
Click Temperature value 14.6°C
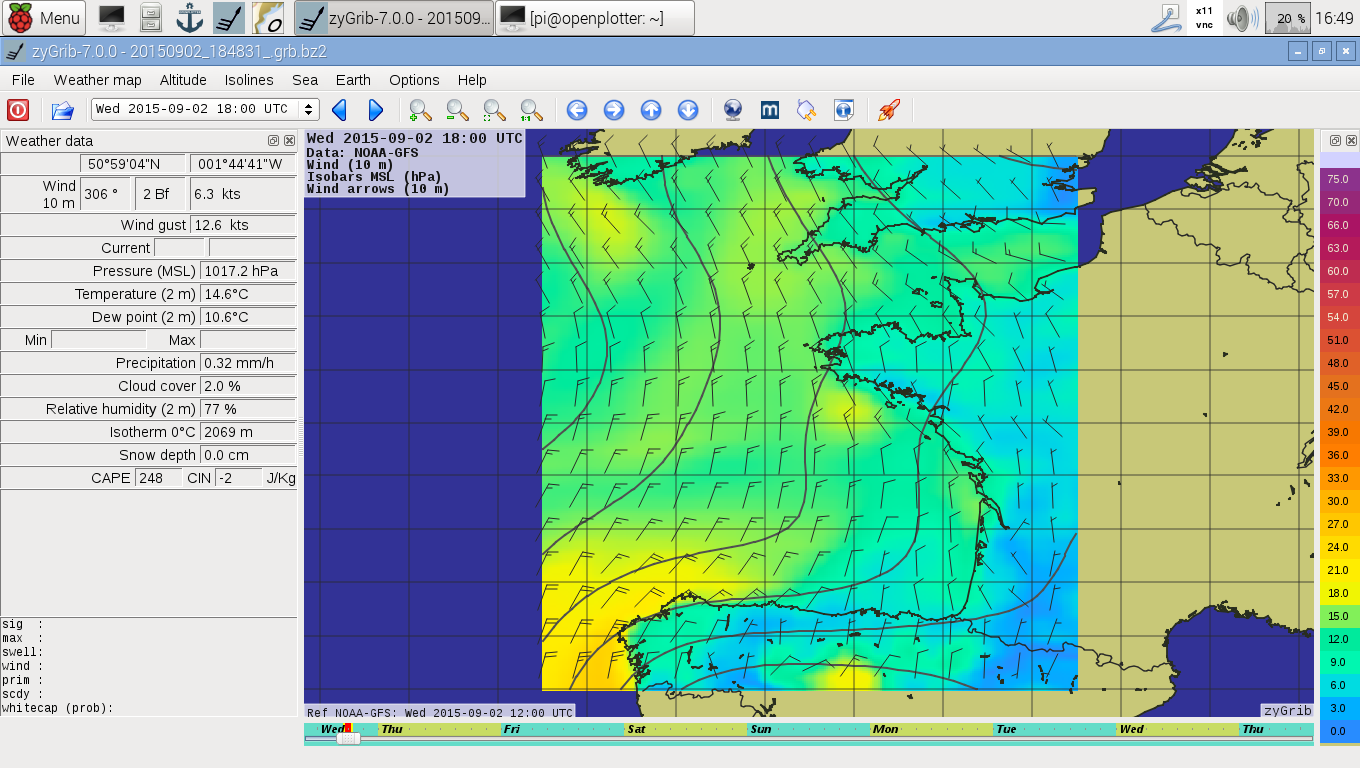248,294
